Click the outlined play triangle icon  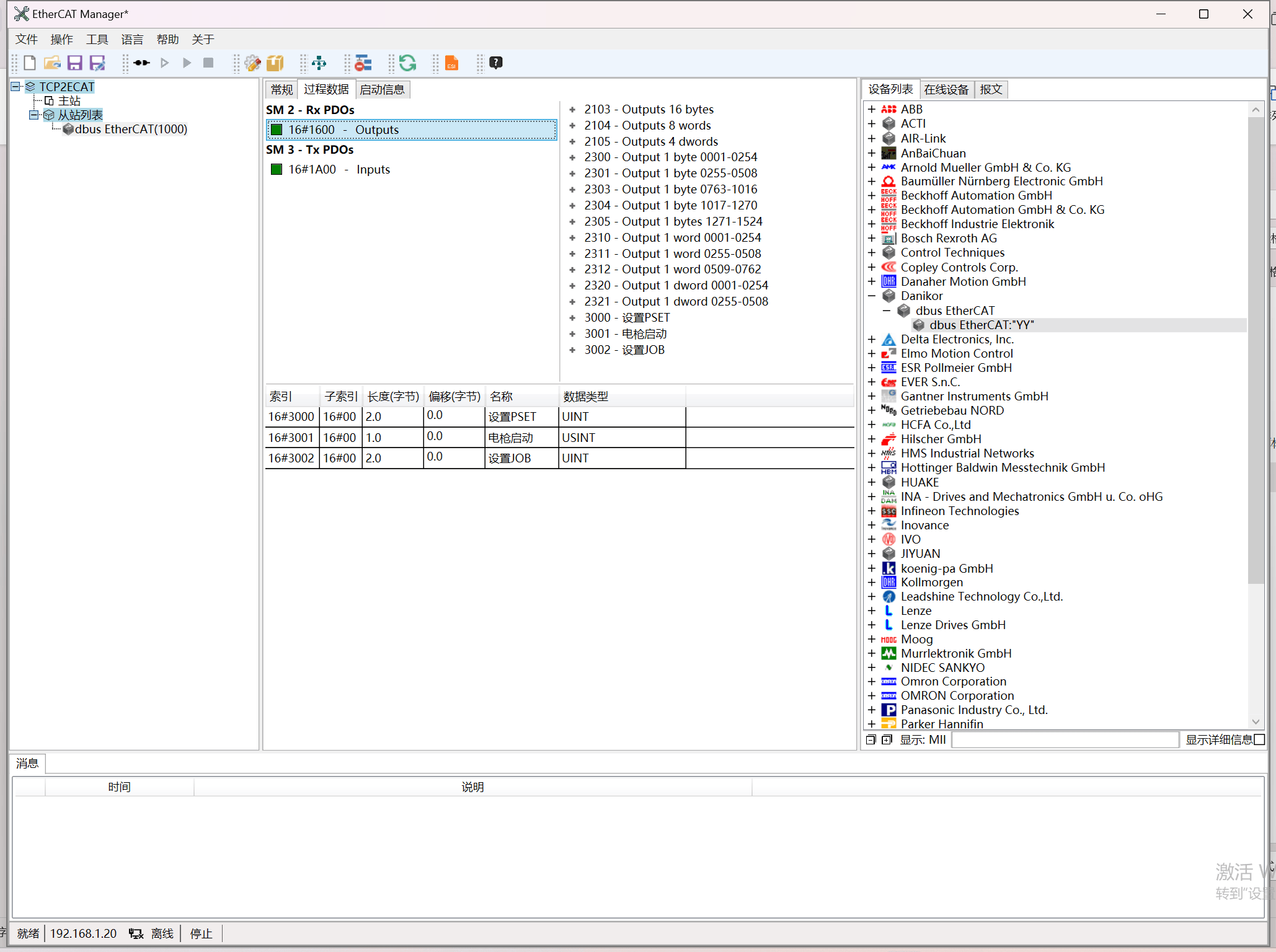(164, 63)
